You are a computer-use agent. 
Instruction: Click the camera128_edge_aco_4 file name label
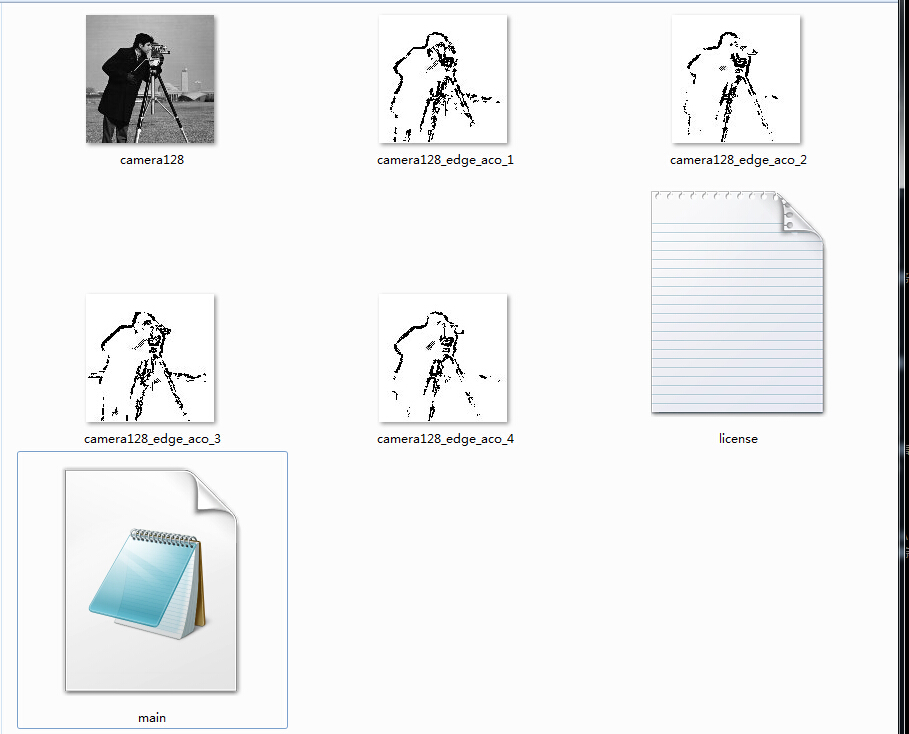tap(445, 439)
